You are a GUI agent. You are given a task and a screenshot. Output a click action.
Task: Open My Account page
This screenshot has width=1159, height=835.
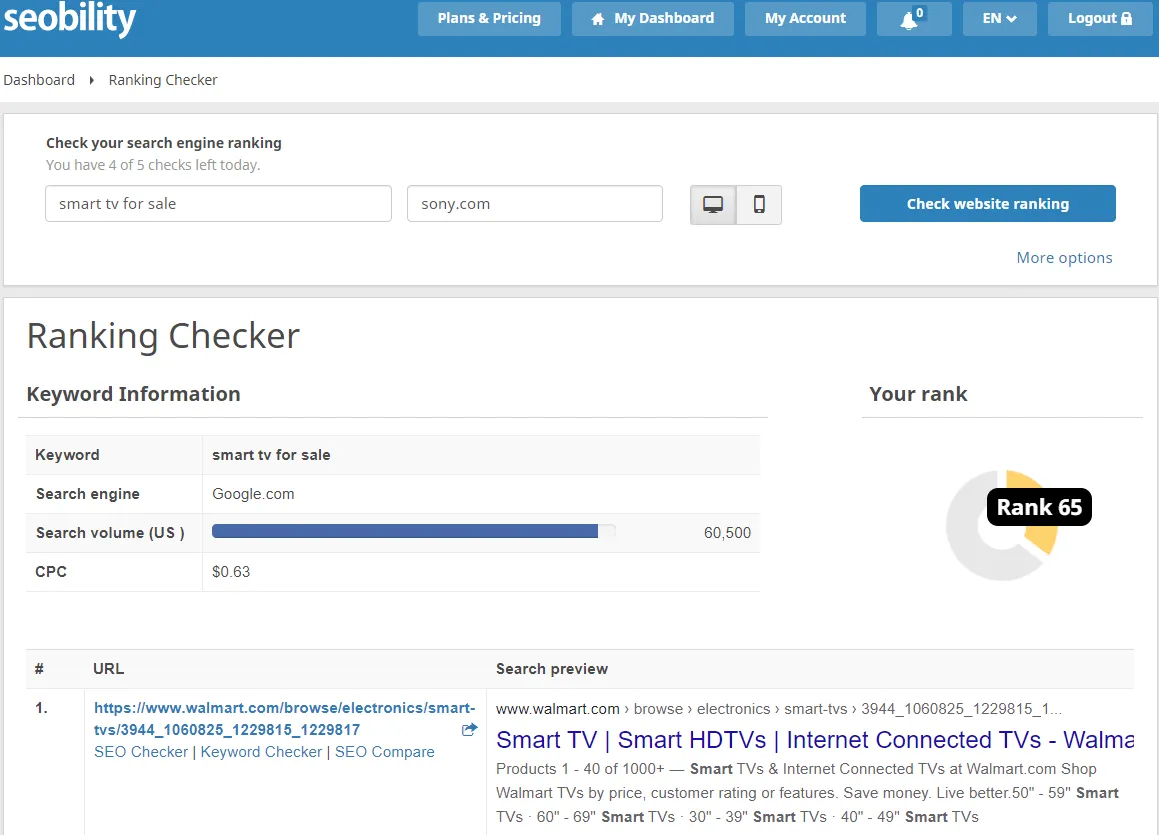tap(805, 19)
